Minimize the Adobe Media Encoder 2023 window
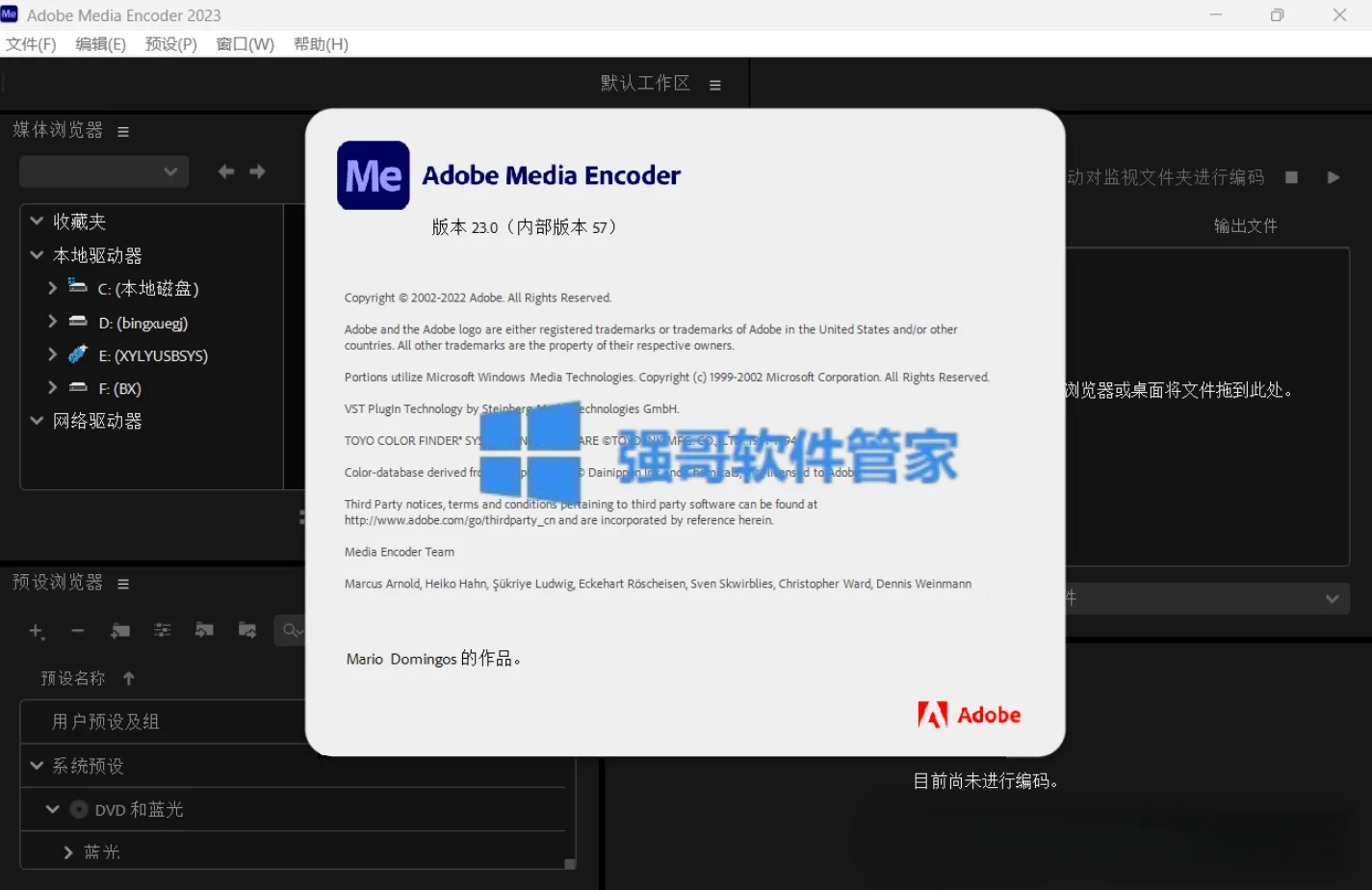Image resolution: width=1372 pixels, height=890 pixels. point(1216,15)
